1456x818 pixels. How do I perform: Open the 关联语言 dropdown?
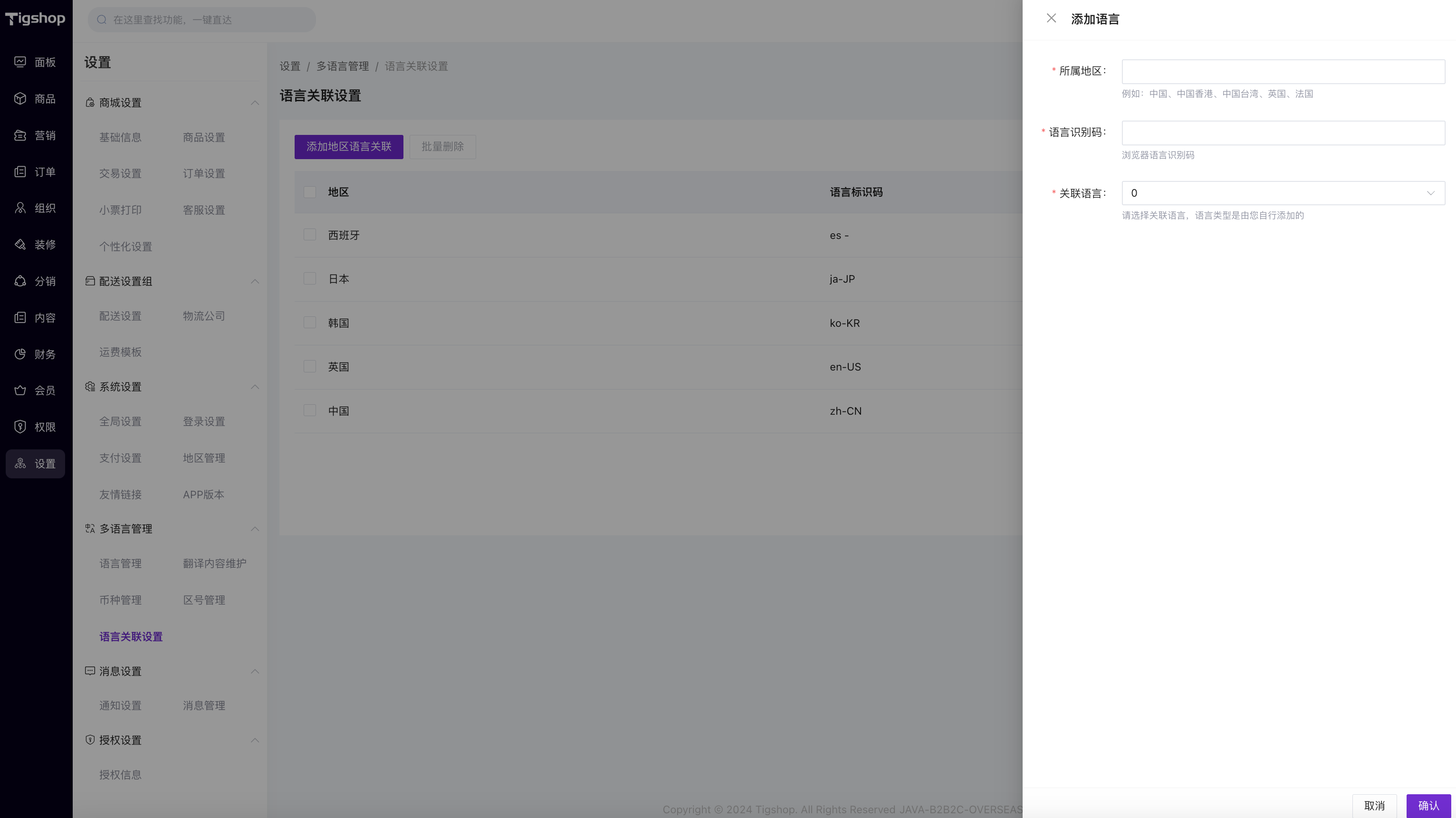1283,193
